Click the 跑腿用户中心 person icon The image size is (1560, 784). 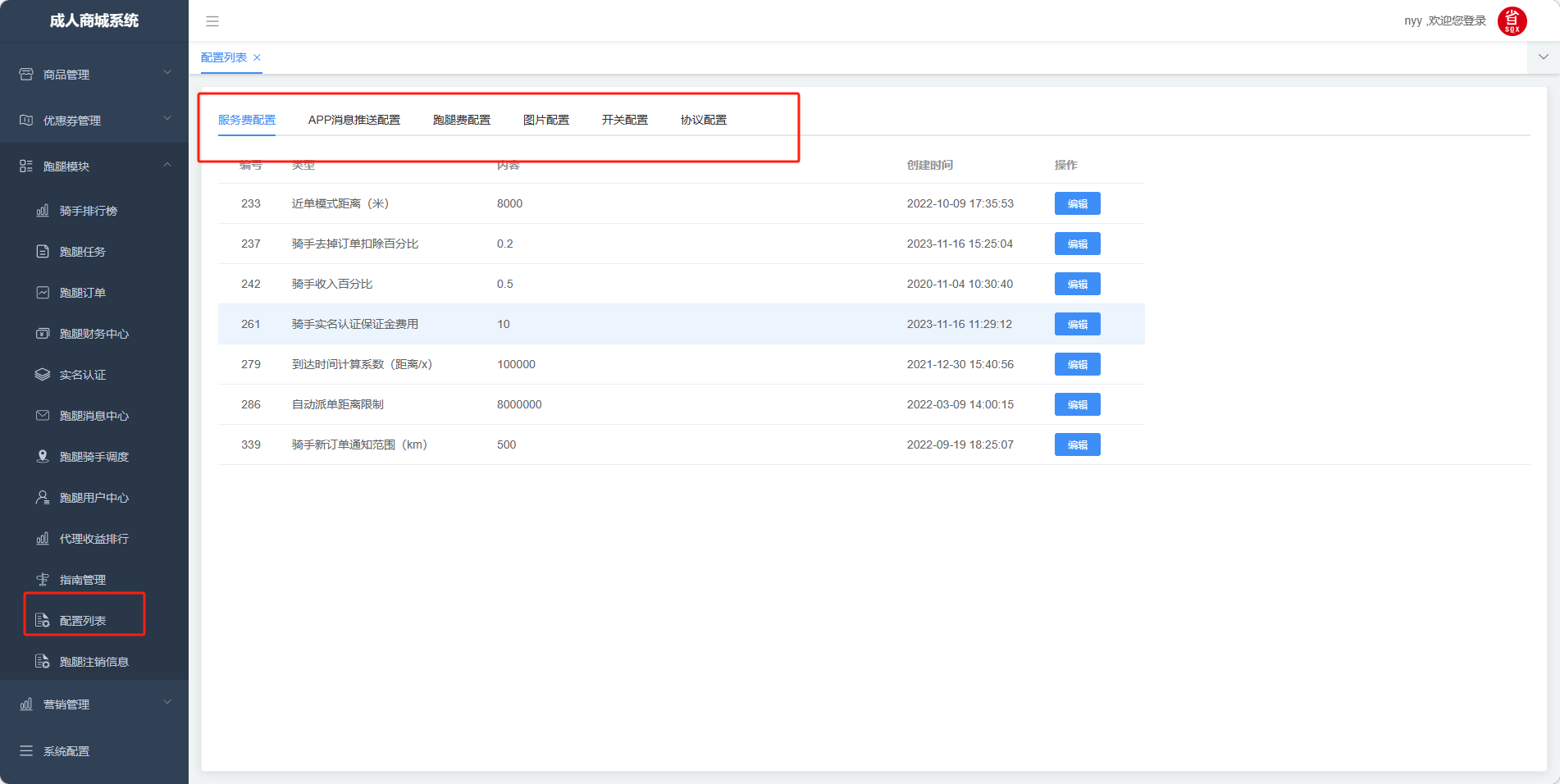(x=43, y=498)
